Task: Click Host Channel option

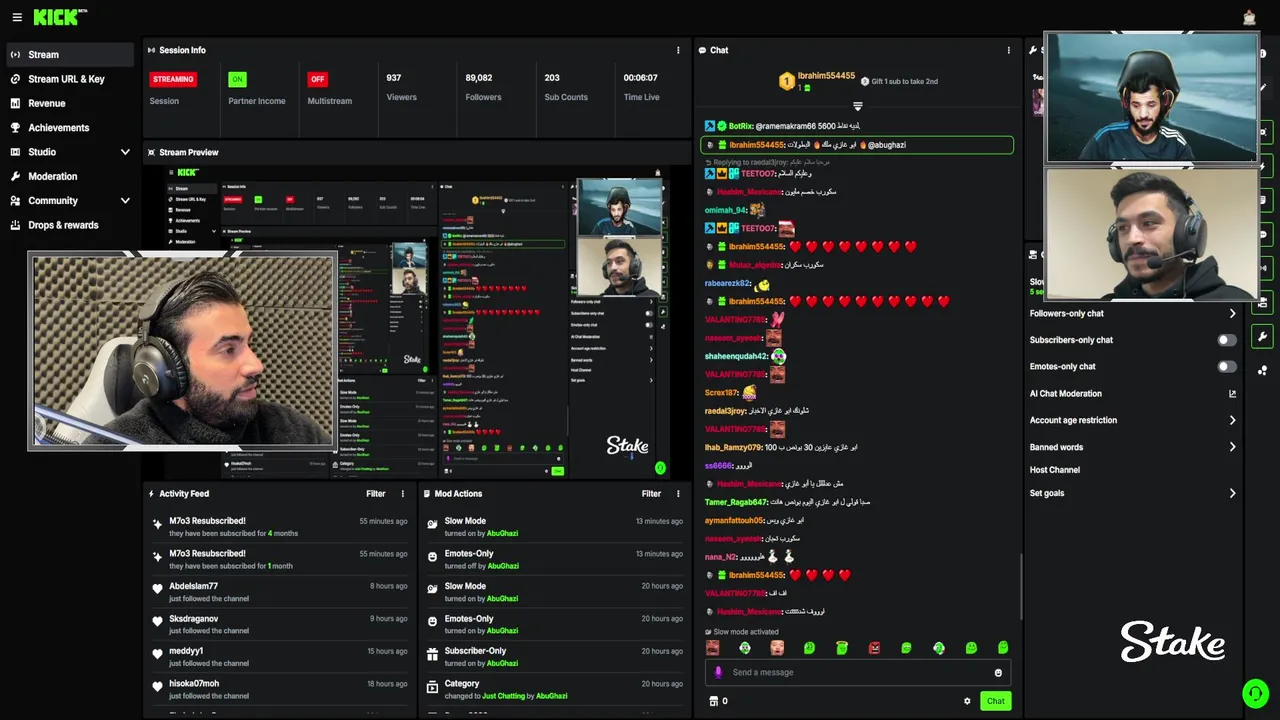Action: [x=1055, y=470]
